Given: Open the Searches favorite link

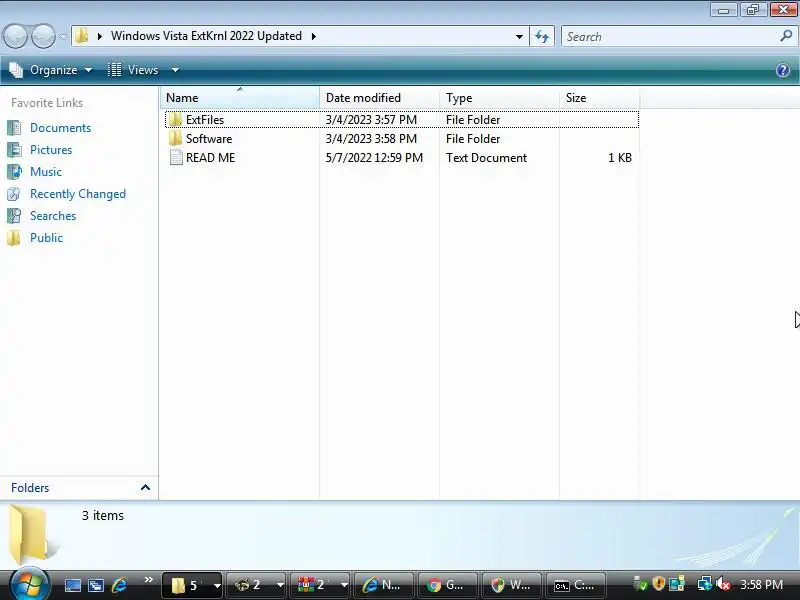Looking at the screenshot, I should pyautogui.click(x=53, y=216).
